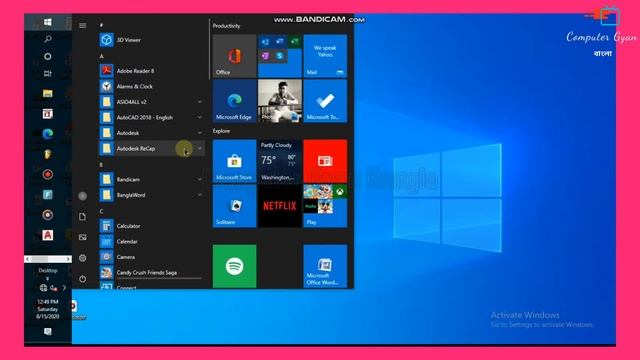Open the blue F app in taskbar
640x360 pixels.
(48, 195)
